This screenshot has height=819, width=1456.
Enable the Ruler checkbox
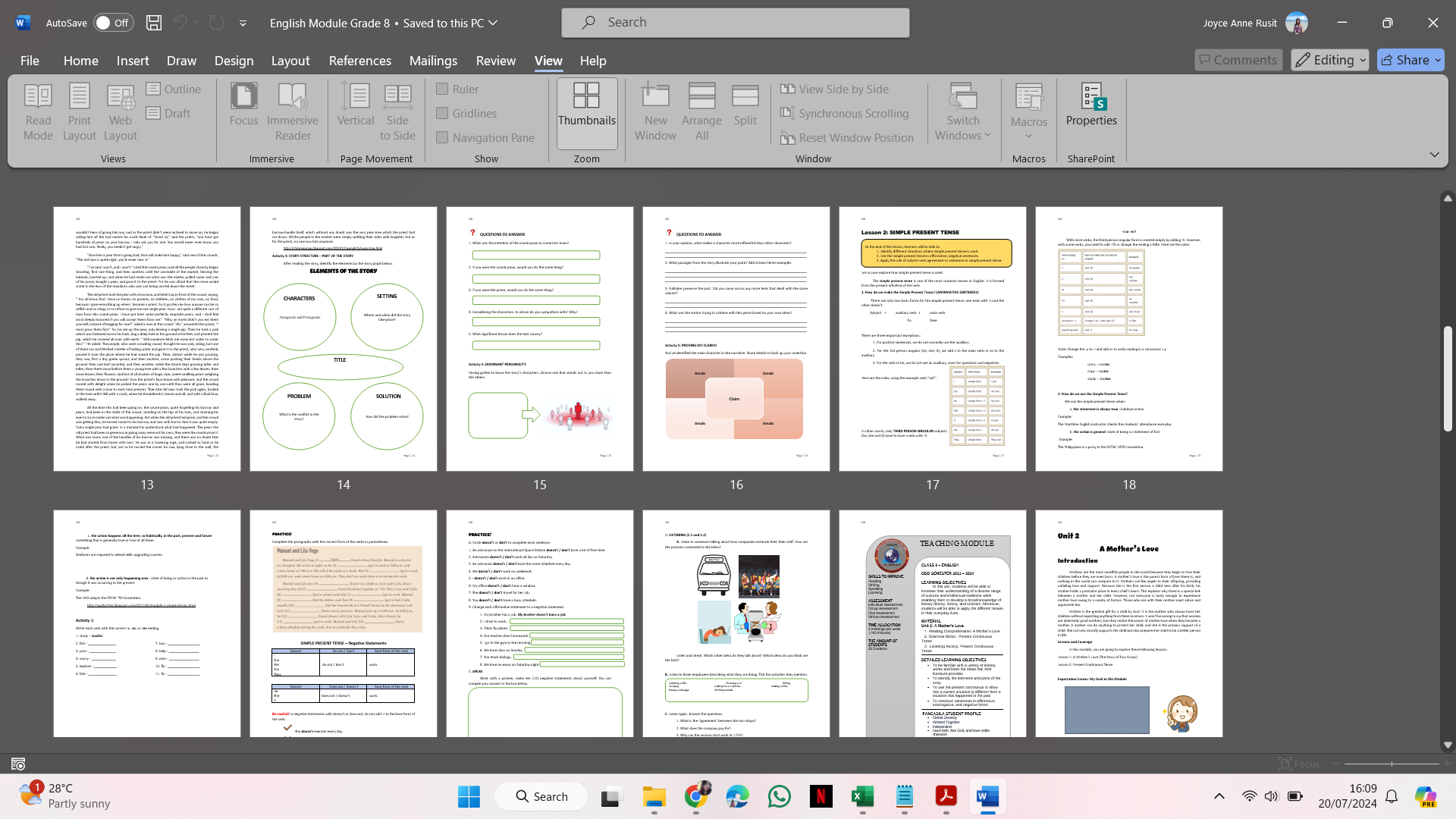pyautogui.click(x=442, y=89)
